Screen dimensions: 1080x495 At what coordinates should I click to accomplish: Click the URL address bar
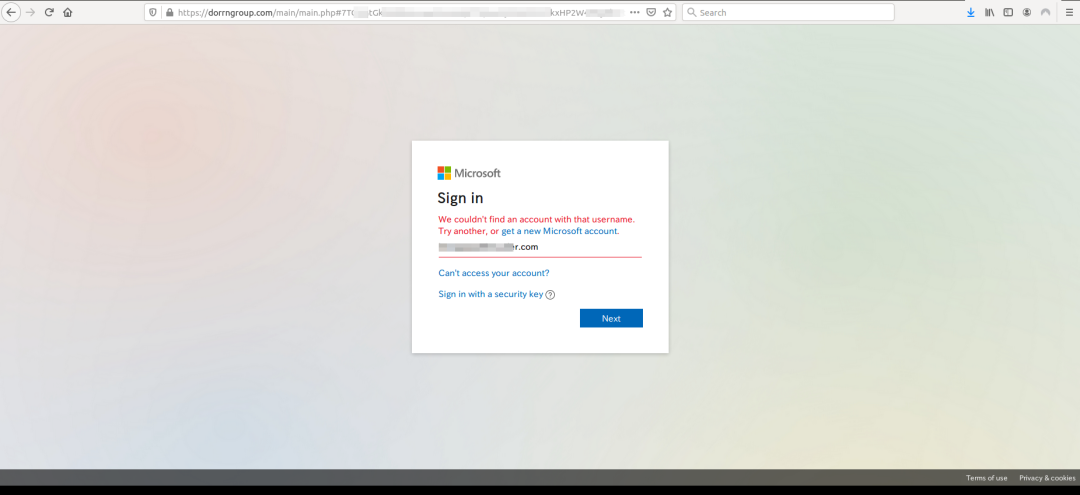[x=400, y=13]
